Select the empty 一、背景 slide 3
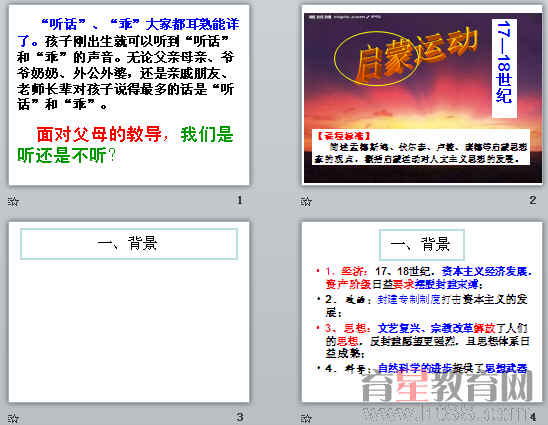548x425 pixels. tap(129, 312)
